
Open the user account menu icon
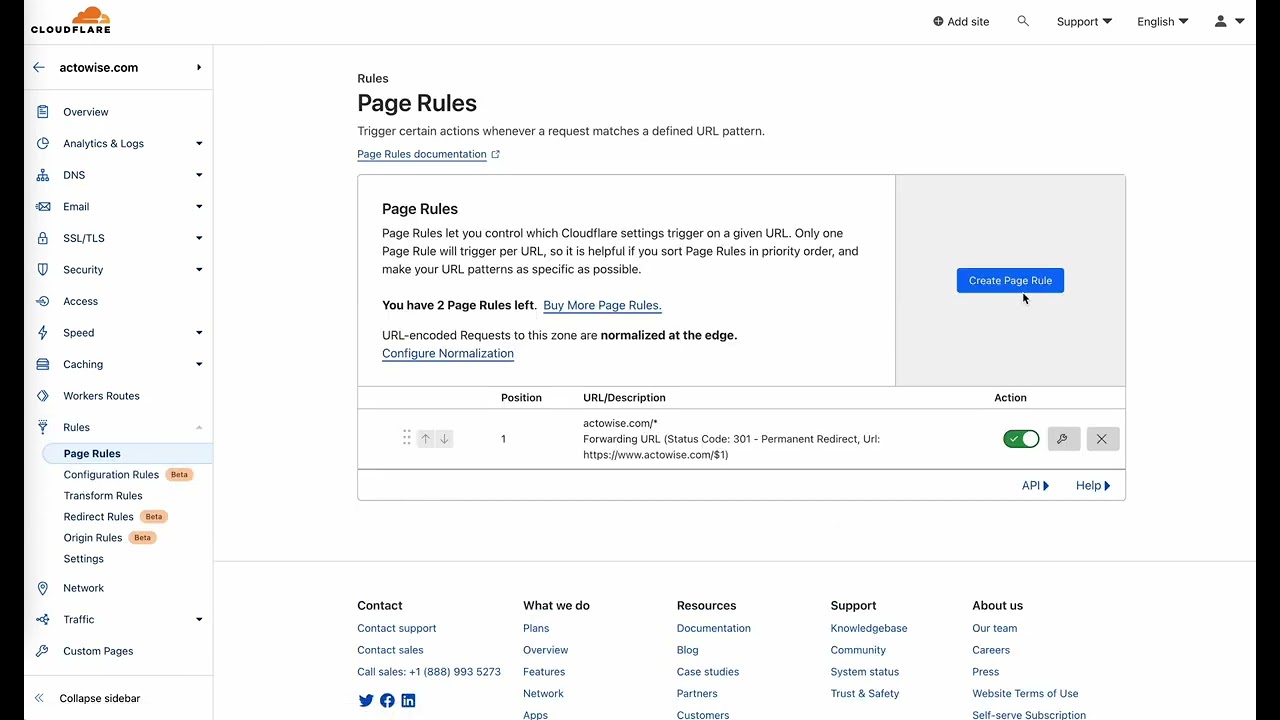(x=1228, y=21)
